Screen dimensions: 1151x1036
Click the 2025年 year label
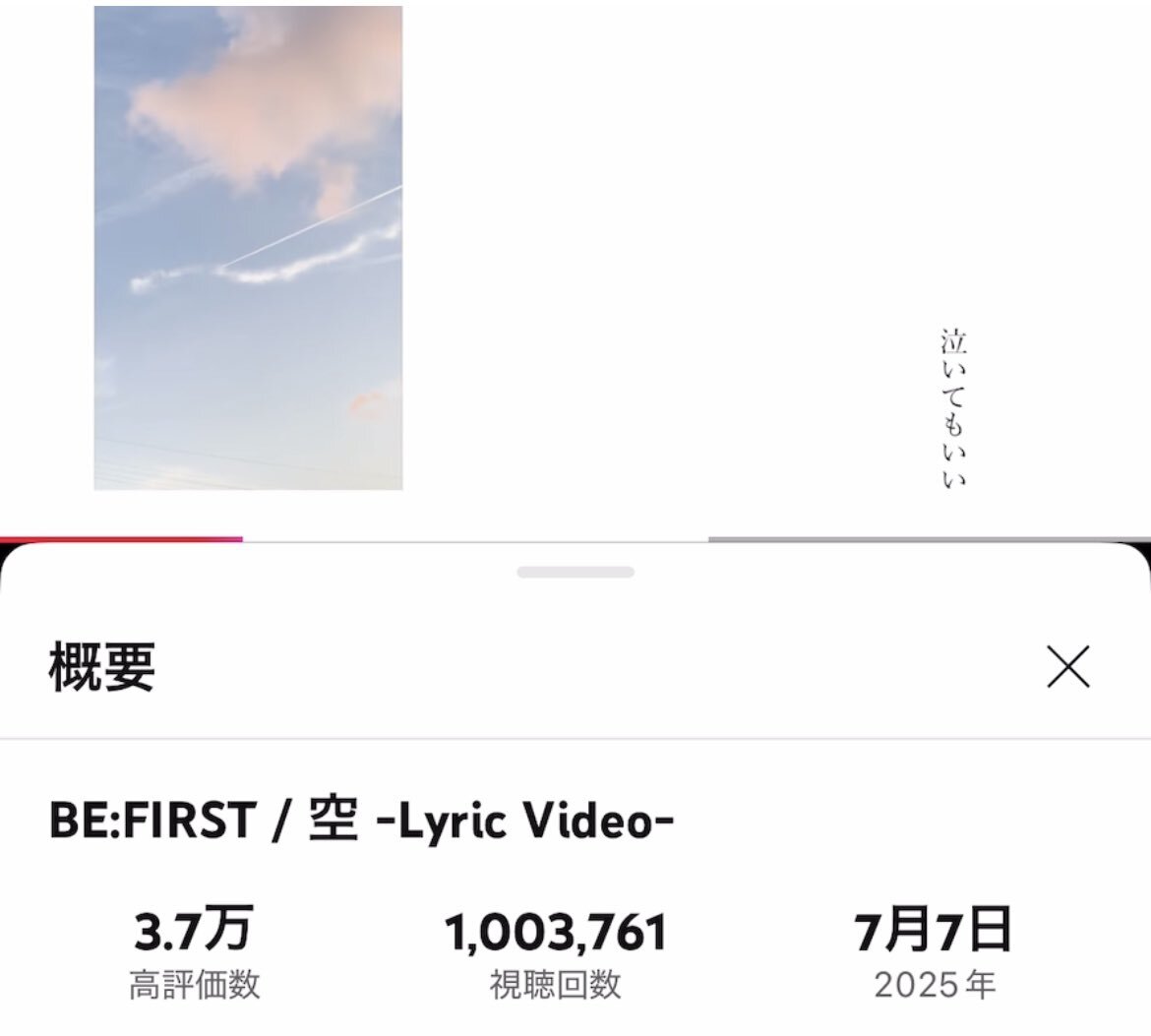pyautogui.click(x=935, y=985)
